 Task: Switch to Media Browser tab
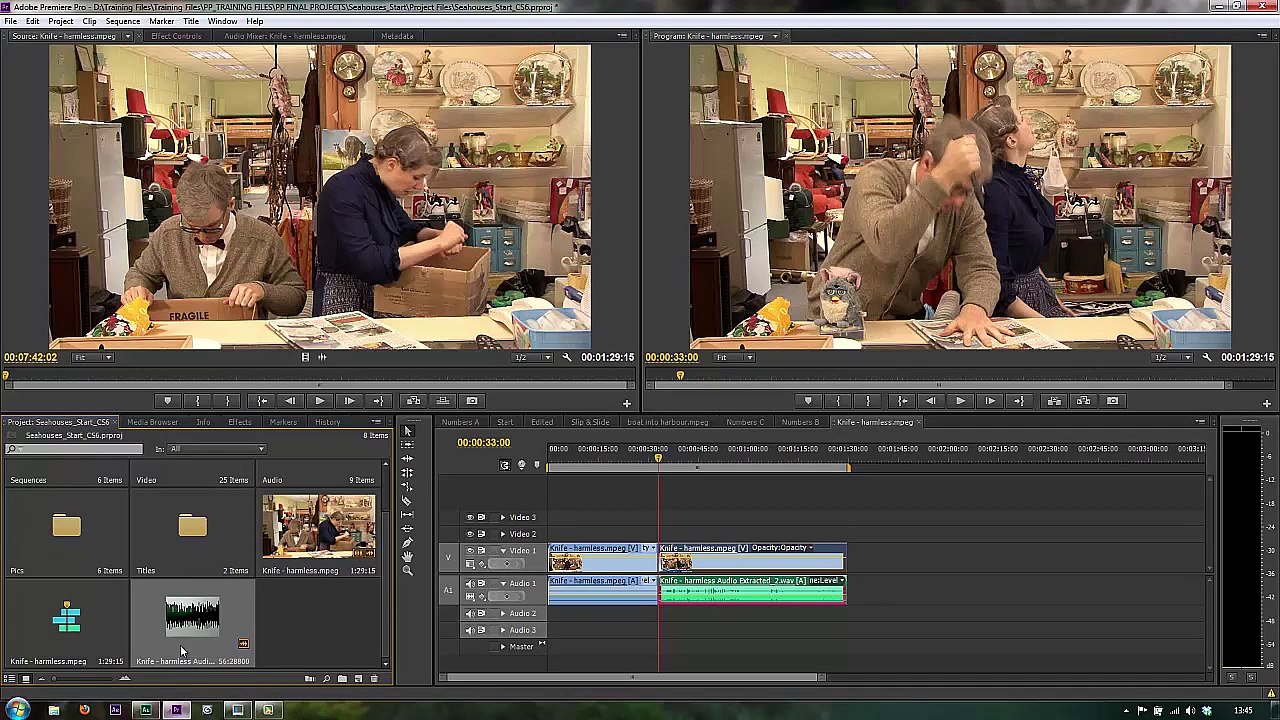coord(152,422)
